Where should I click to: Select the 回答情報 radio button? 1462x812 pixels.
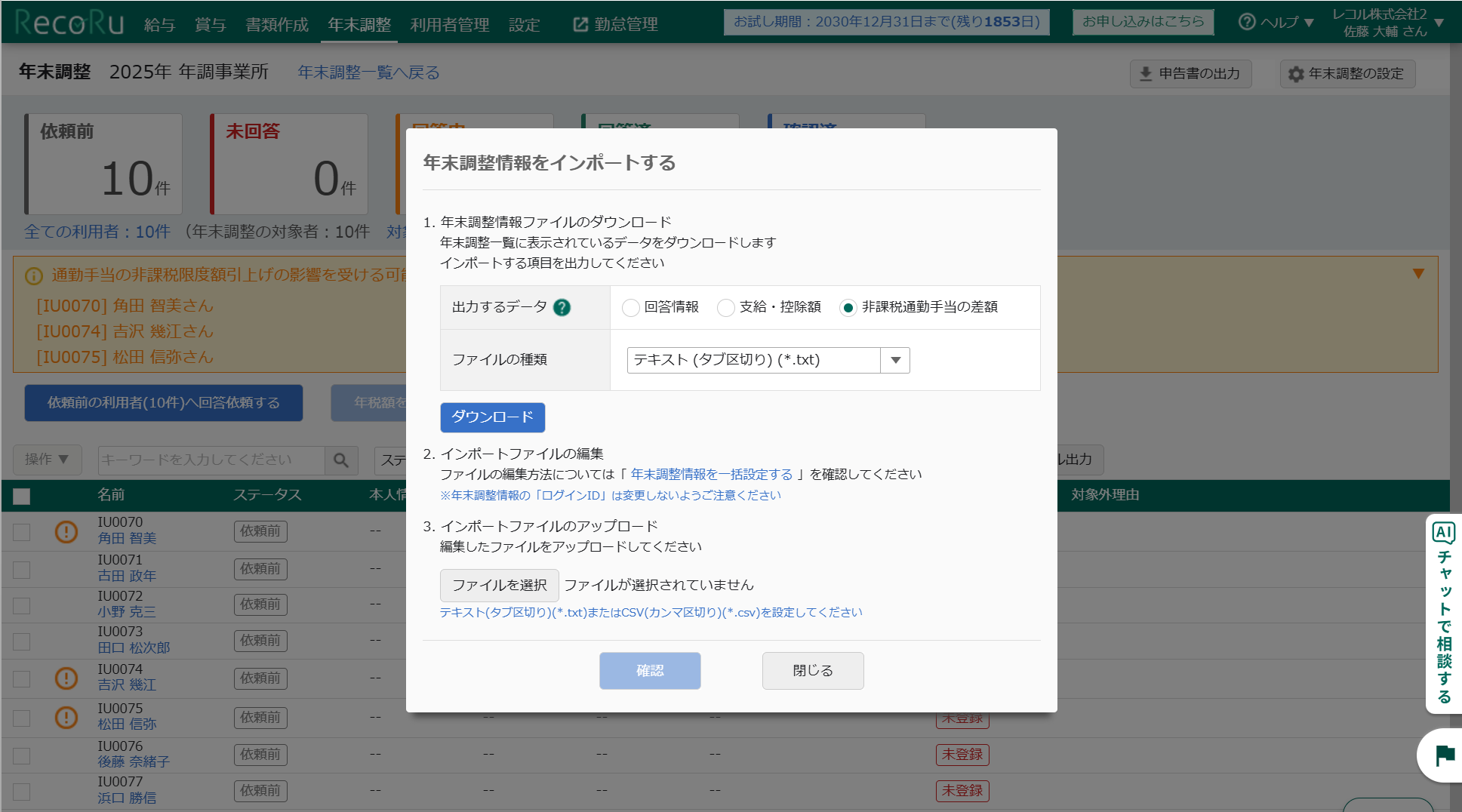point(631,307)
